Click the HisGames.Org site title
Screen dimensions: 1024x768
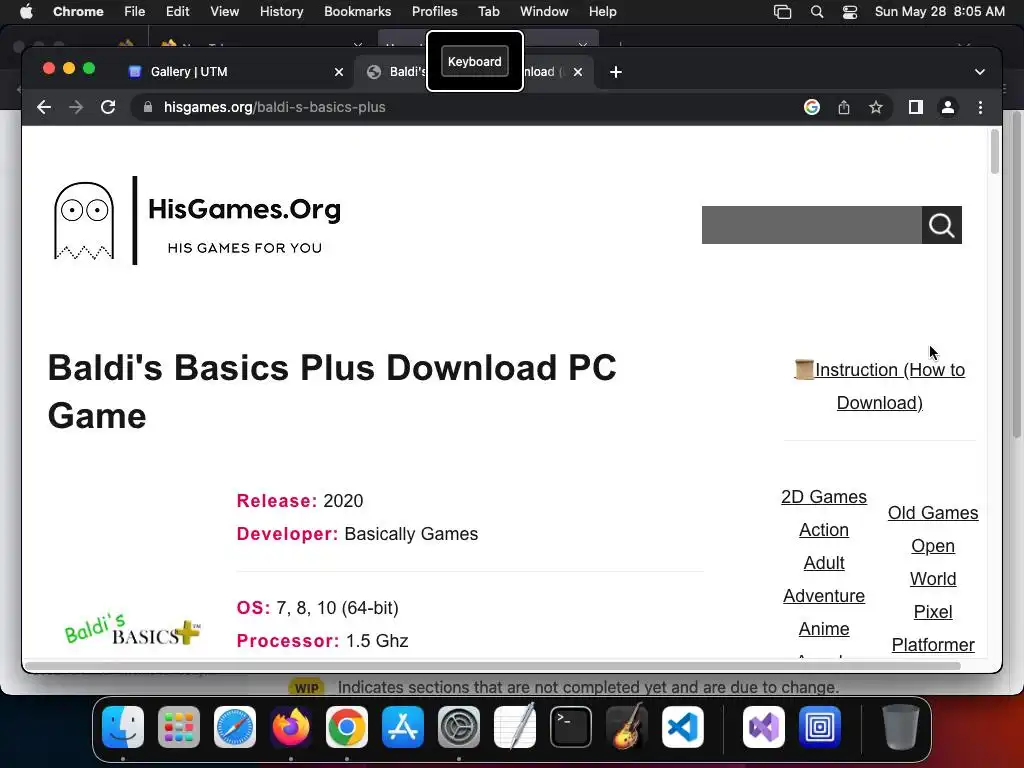pyautogui.click(x=244, y=209)
